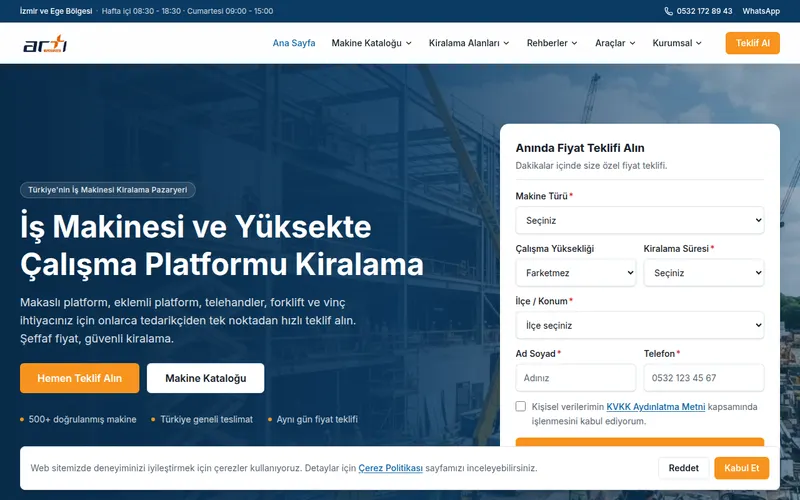
Task: Open Kurumsal navigation menu
Action: tap(677, 43)
